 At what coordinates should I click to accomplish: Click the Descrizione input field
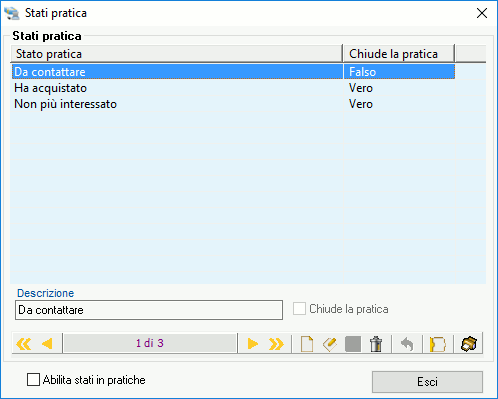[x=149, y=310]
